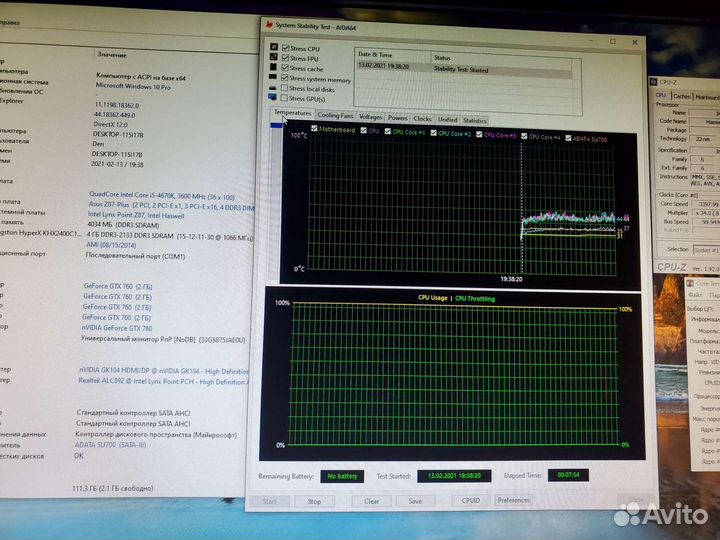This screenshot has height=540, width=720.
Task: Open Preferences in stability test
Action: (x=513, y=500)
